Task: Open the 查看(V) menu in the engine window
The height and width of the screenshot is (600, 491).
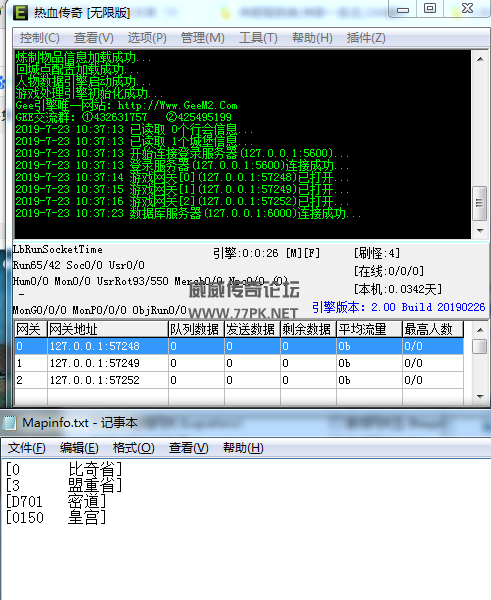Action: point(94,38)
